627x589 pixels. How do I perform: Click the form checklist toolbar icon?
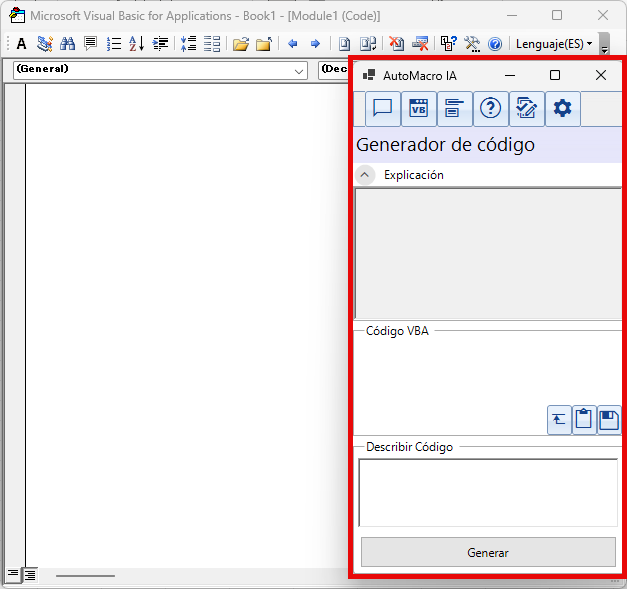212,44
